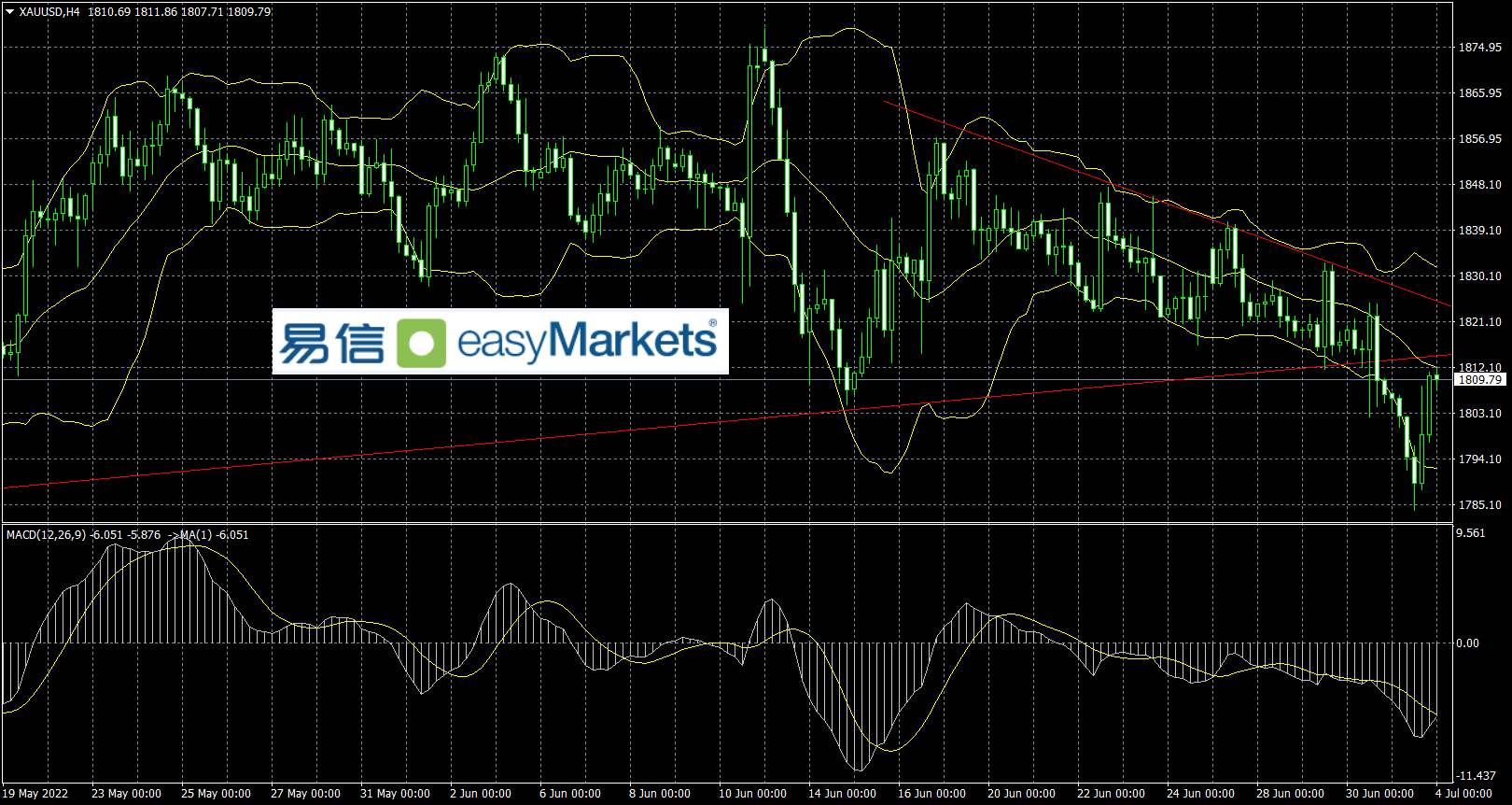Click the 1821.10 price scale label
The image size is (1512, 805).
click(1480, 322)
